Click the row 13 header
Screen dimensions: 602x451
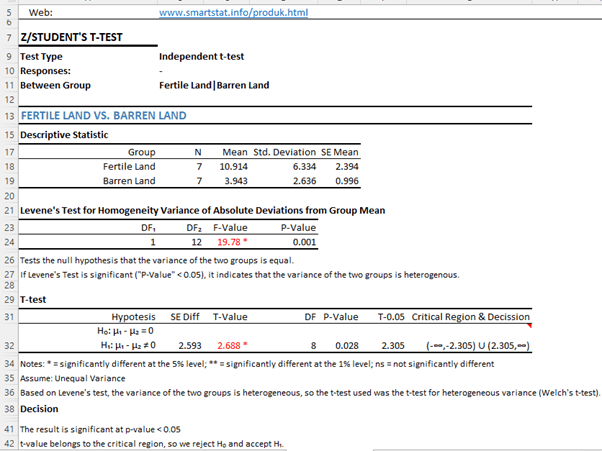point(9,116)
